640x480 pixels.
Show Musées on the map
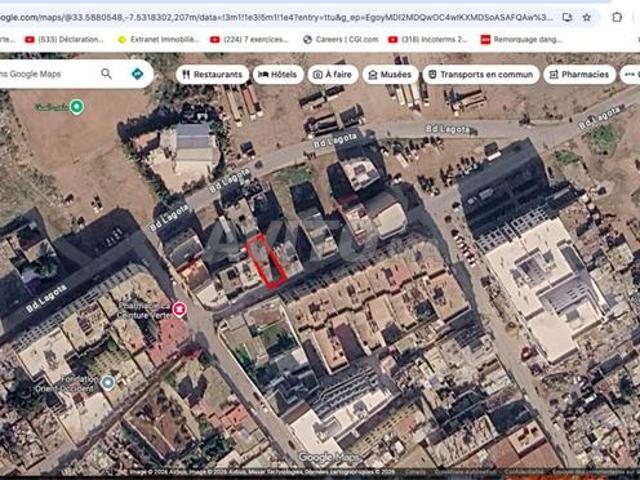pyautogui.click(x=390, y=75)
